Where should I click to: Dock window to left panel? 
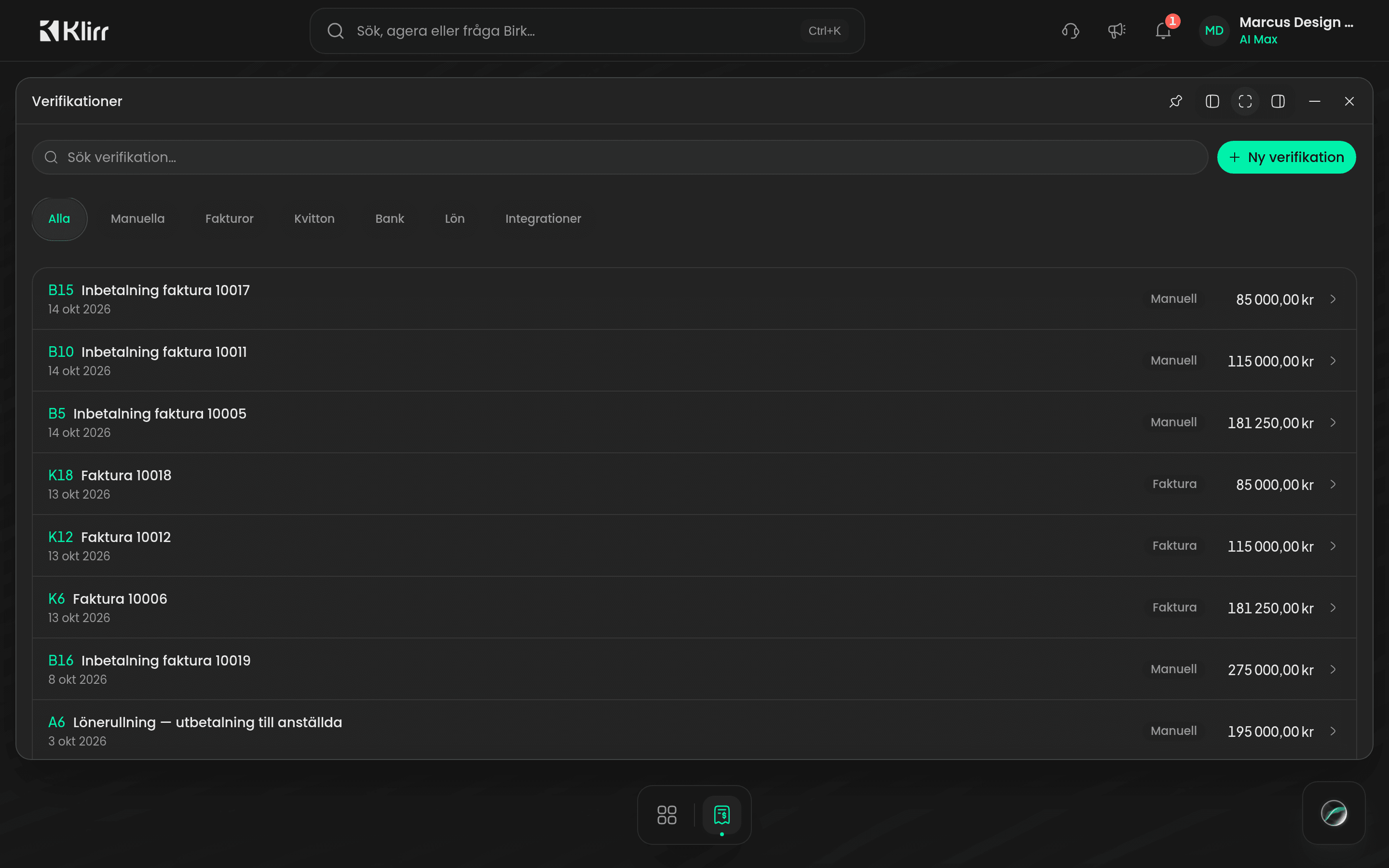(x=1212, y=102)
